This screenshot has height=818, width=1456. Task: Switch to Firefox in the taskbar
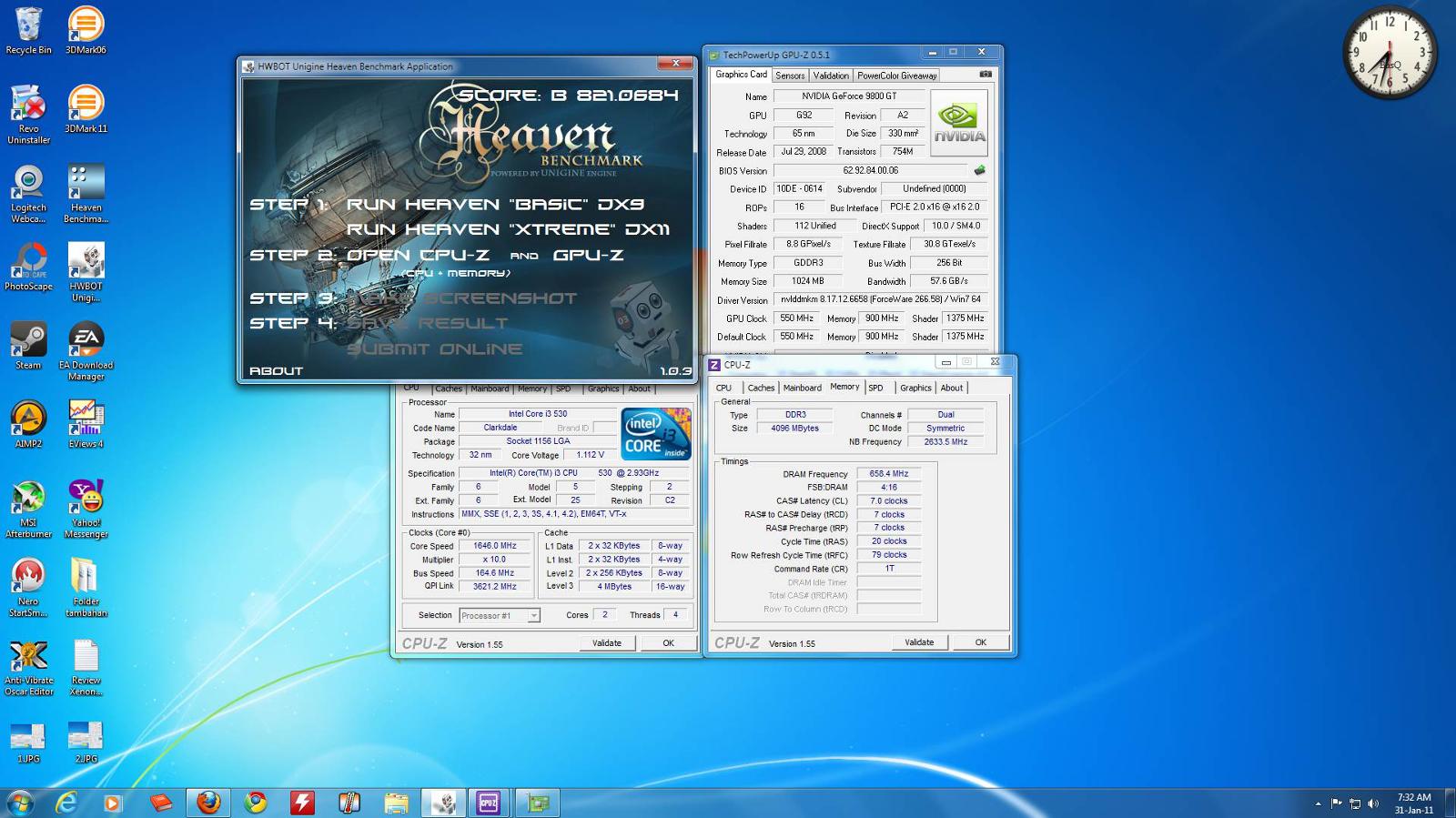point(208,803)
